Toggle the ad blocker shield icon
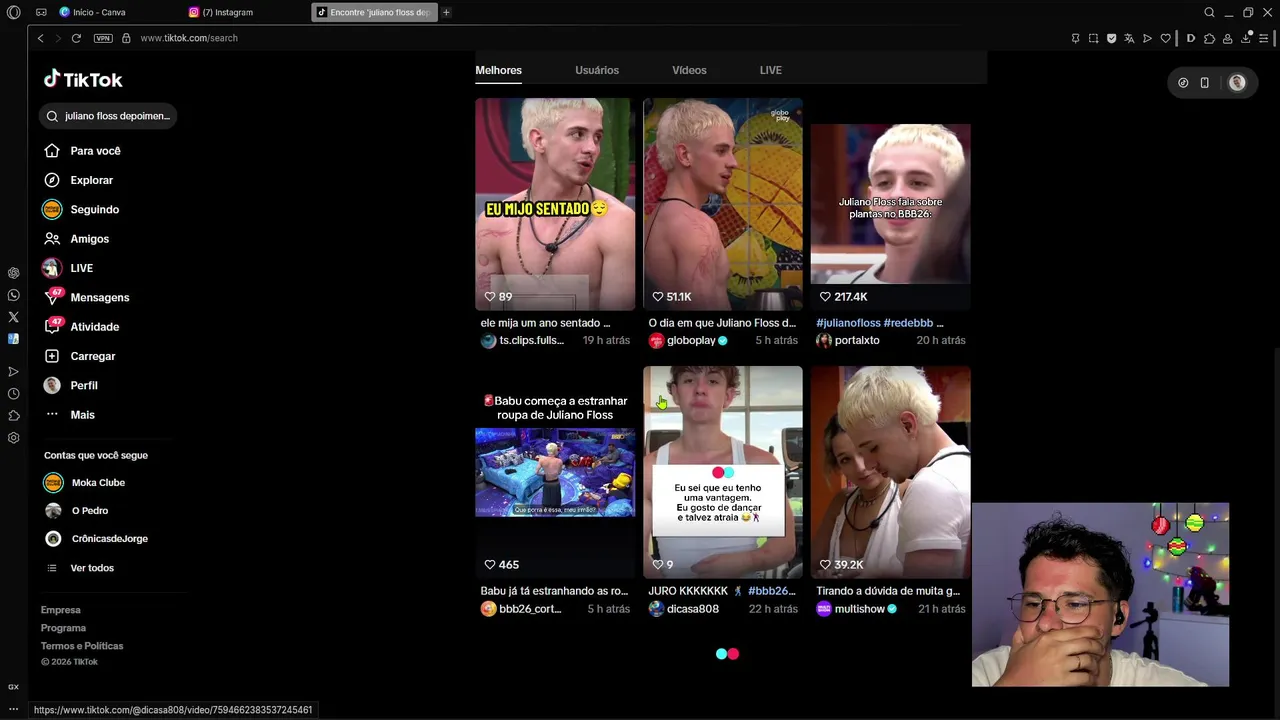1280x720 pixels. pos(1111,38)
